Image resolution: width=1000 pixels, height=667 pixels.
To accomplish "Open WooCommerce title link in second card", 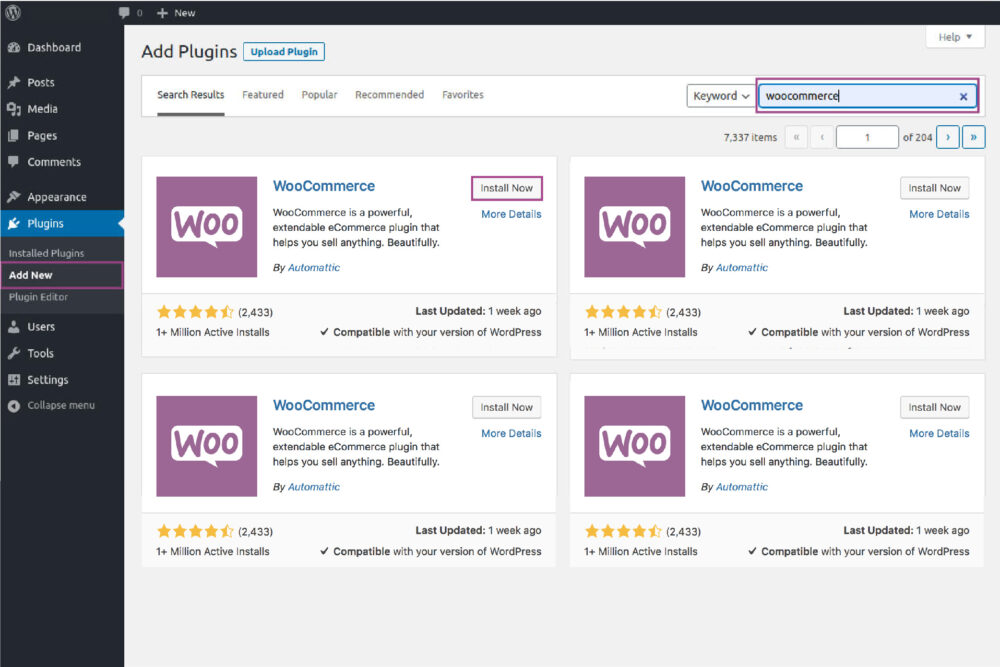I will pos(752,186).
